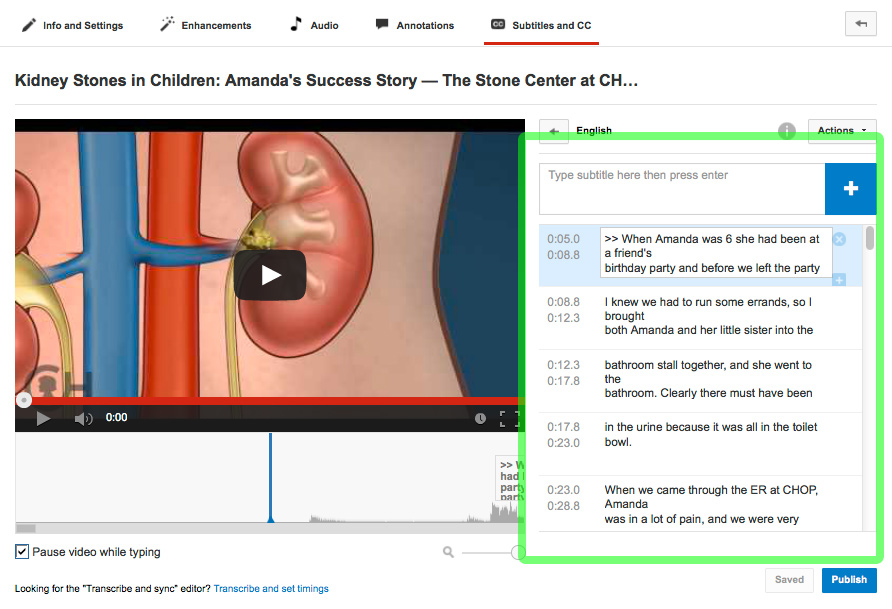Click the Type subtitle here text field

(682, 188)
